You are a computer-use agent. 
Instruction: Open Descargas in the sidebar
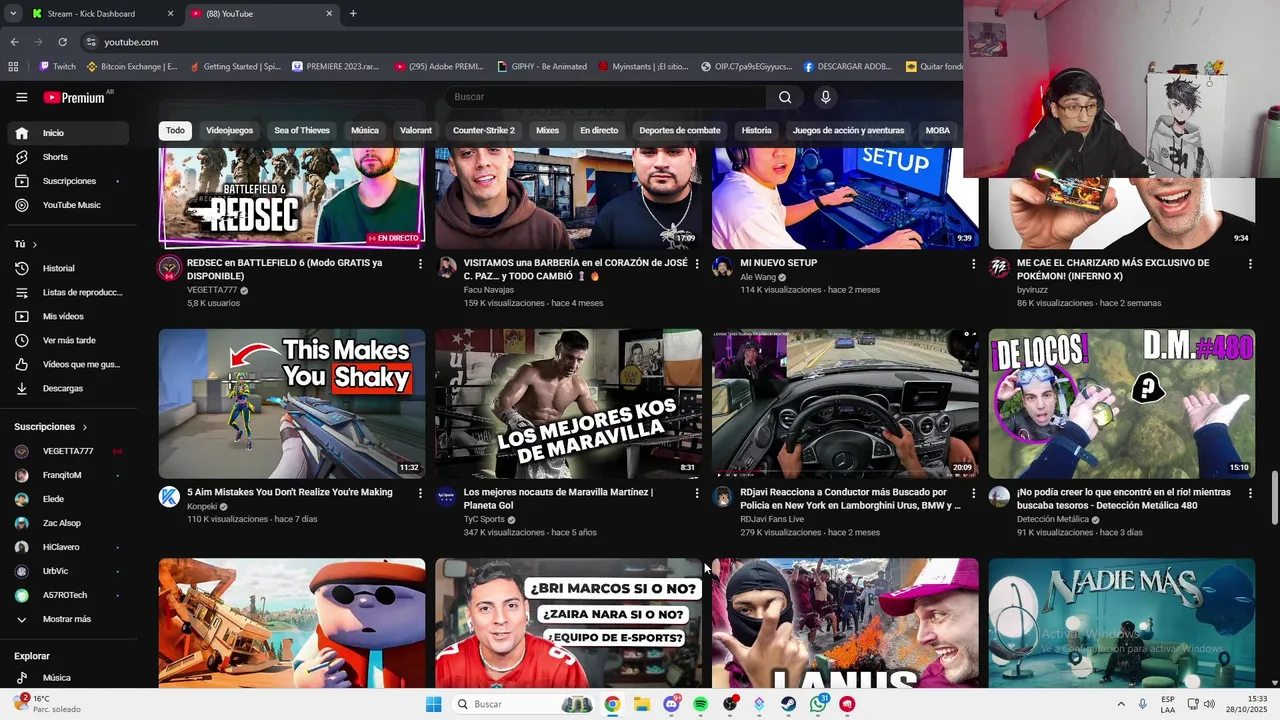[68, 388]
